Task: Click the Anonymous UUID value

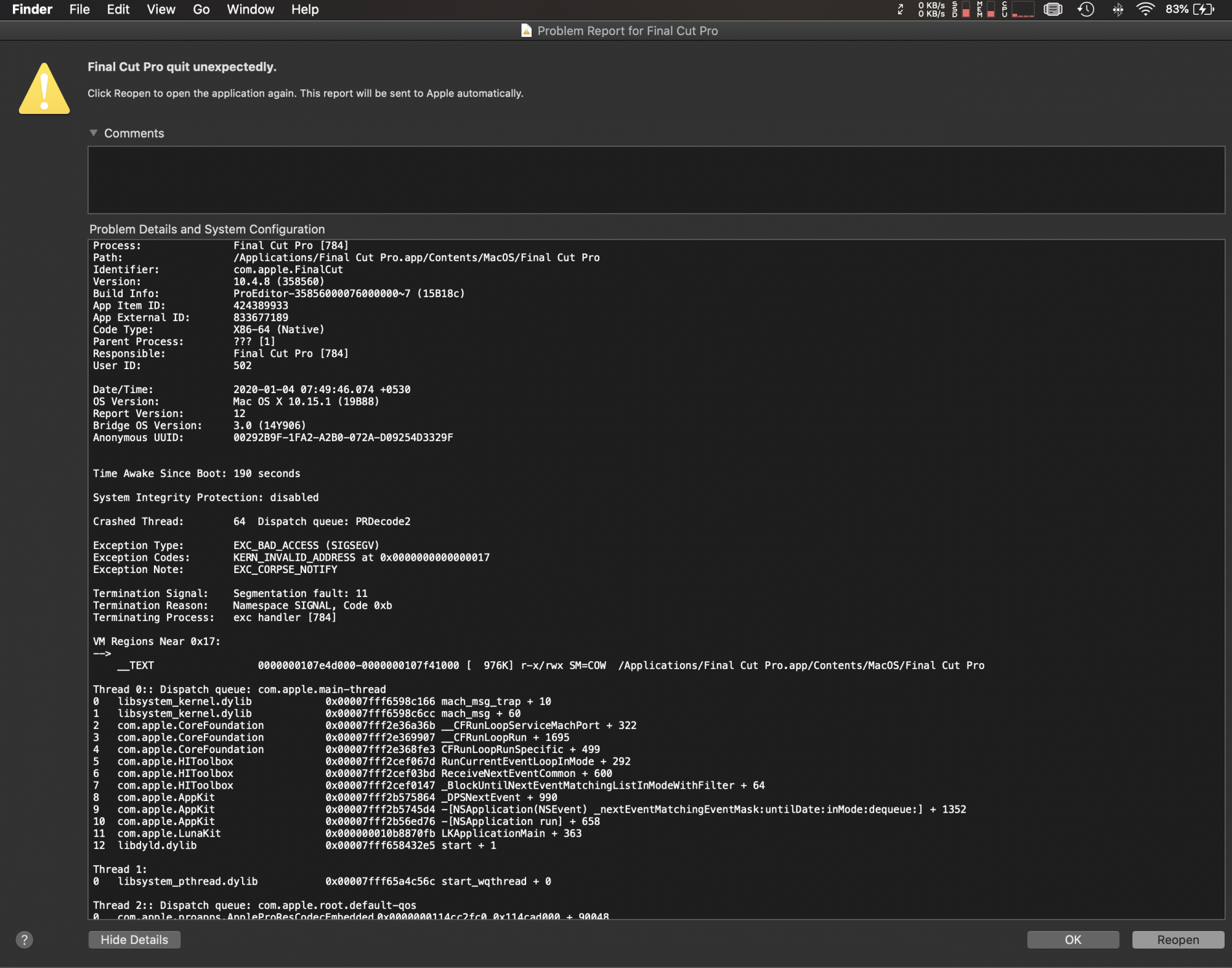Action: click(x=343, y=438)
